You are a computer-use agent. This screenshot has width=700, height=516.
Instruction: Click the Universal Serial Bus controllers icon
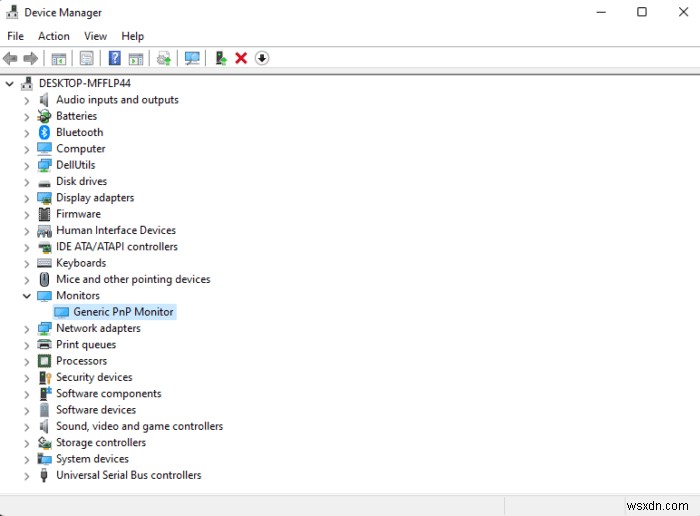pos(44,475)
